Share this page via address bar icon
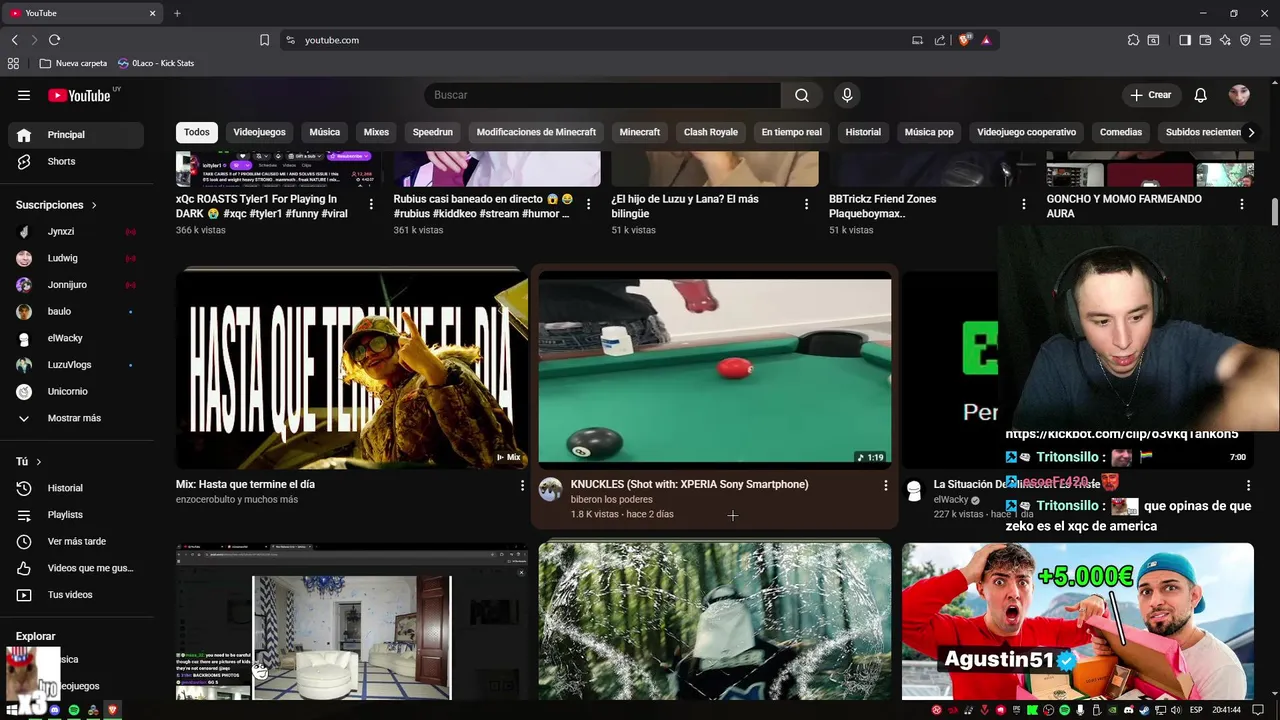The width and height of the screenshot is (1280, 720). 940,40
